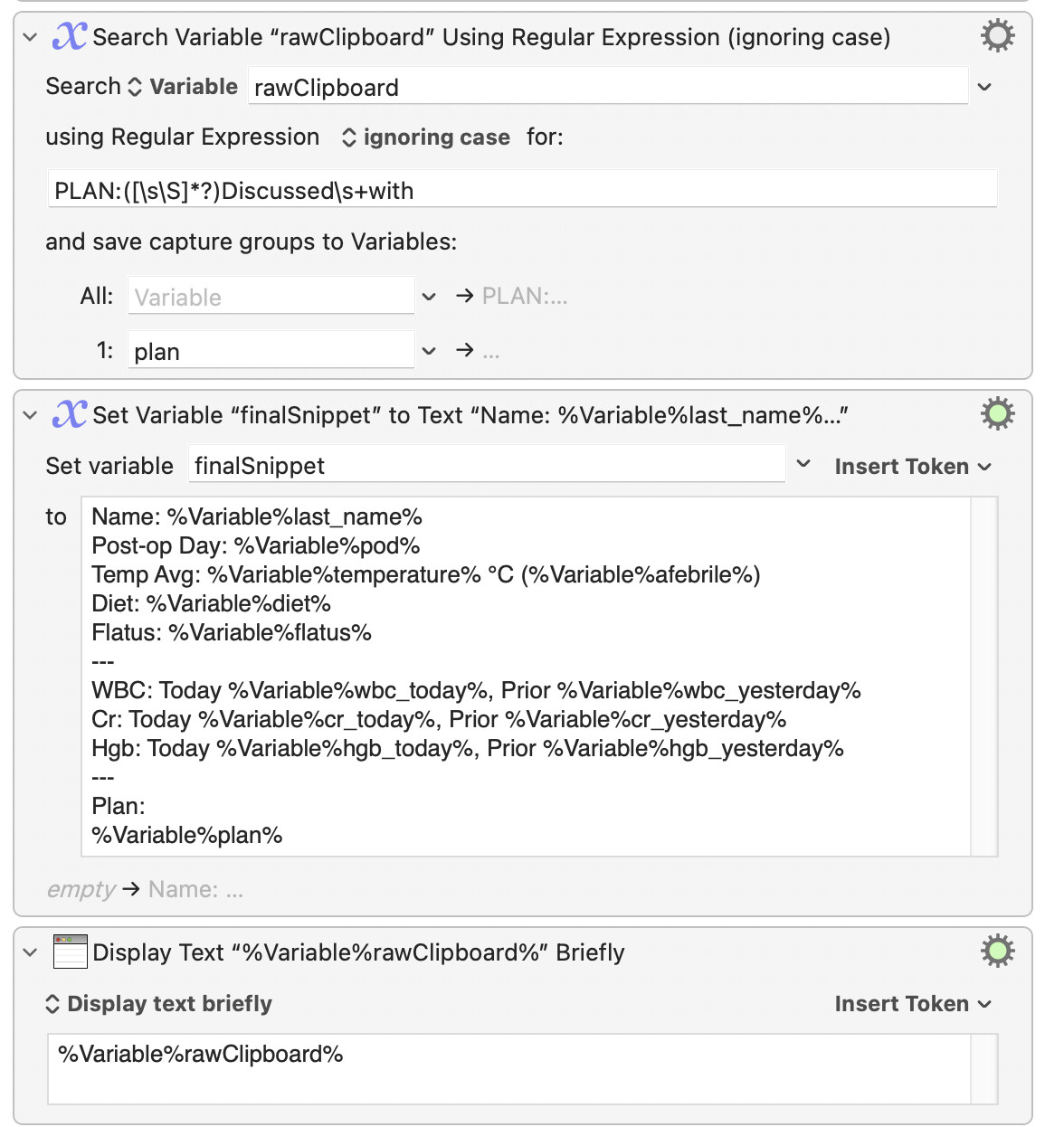Screen dimensions: 1064x1127
Task: Click the Display Text window icon
Action: click(71, 952)
